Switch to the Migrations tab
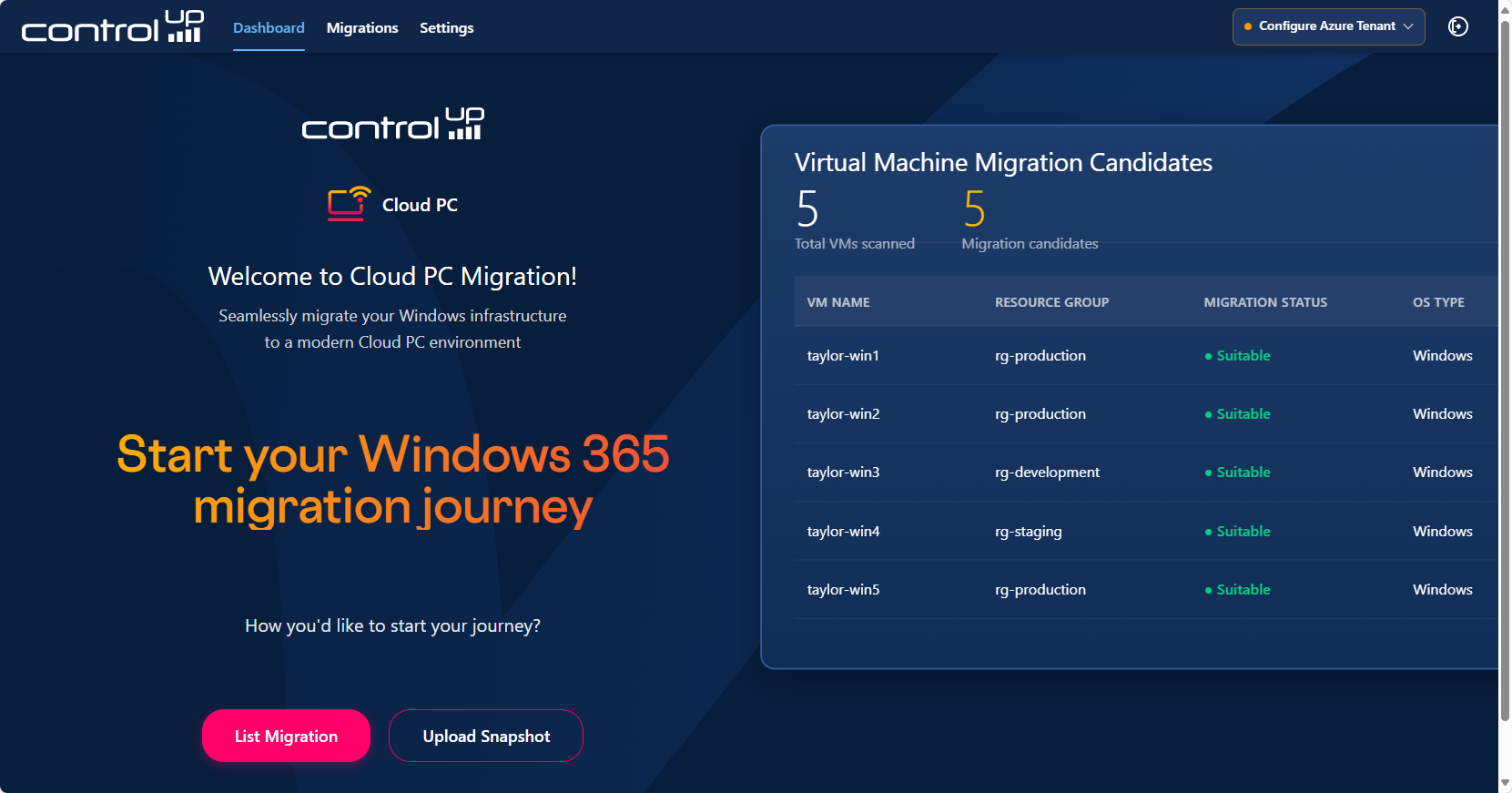 pyautogui.click(x=362, y=28)
